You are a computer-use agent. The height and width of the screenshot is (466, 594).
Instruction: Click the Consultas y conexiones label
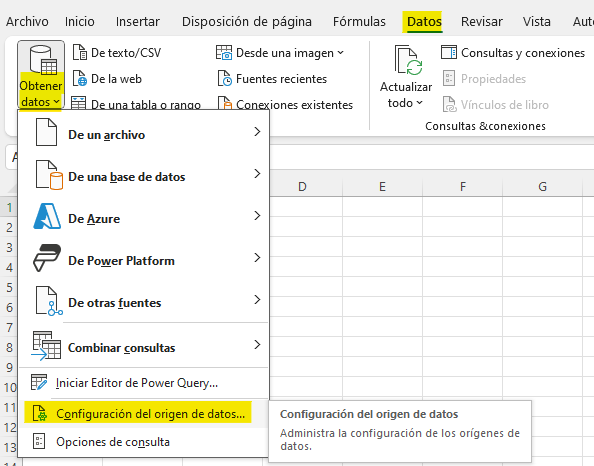pyautogui.click(x=523, y=53)
